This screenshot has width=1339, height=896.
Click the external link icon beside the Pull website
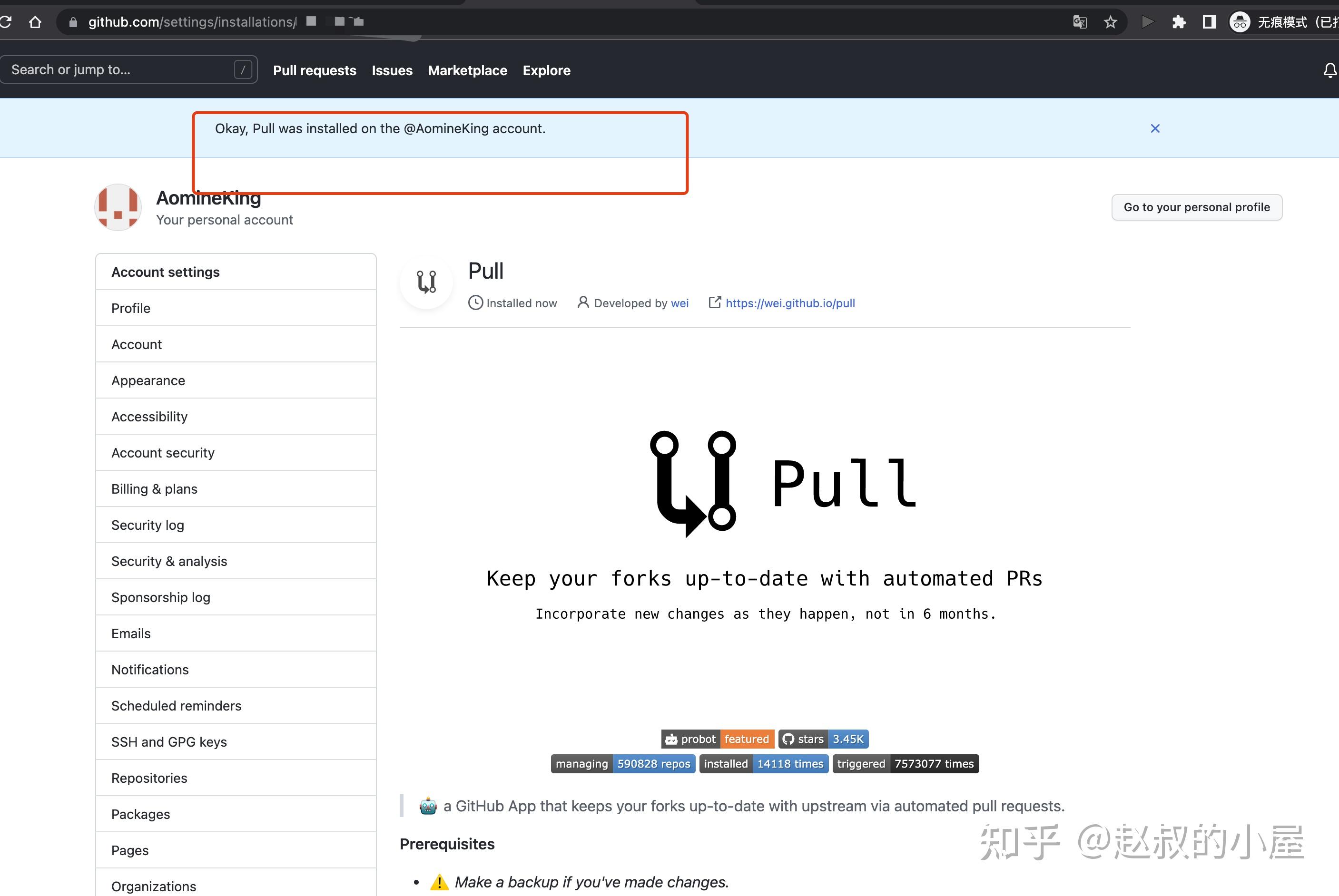[x=715, y=303]
